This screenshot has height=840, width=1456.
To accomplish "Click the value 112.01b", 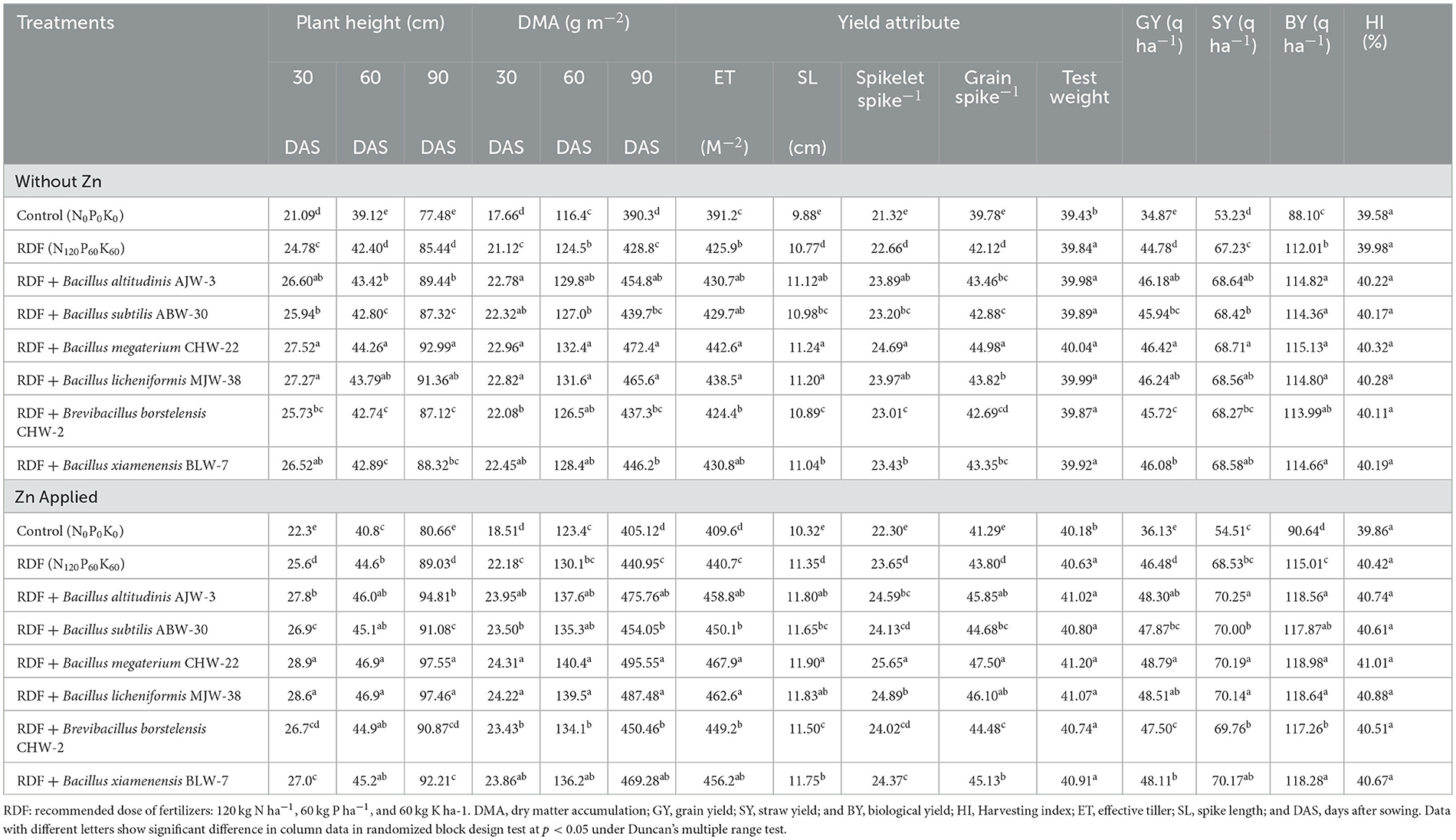I will click(x=1307, y=248).
